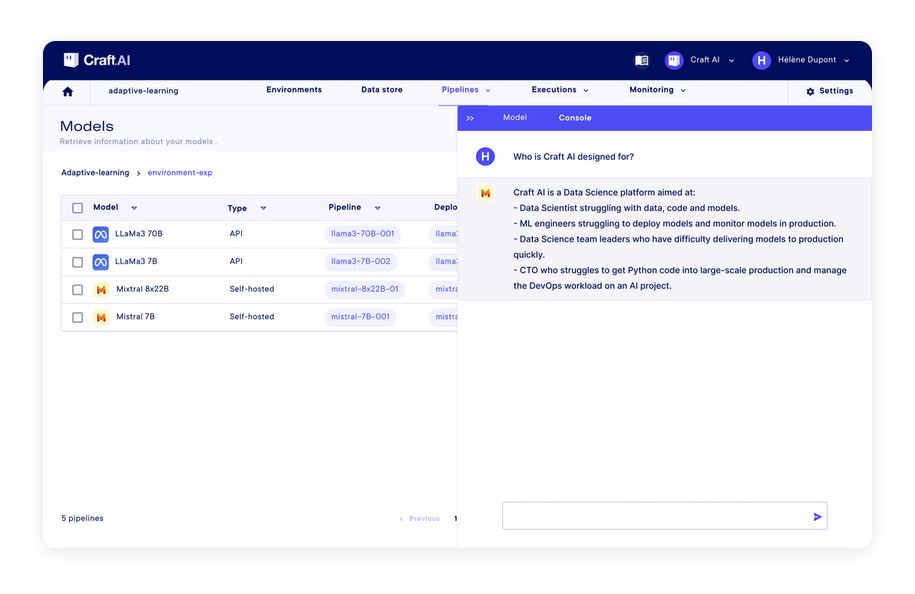Click the llama3-7B-002 pipeline tag

[362, 261]
